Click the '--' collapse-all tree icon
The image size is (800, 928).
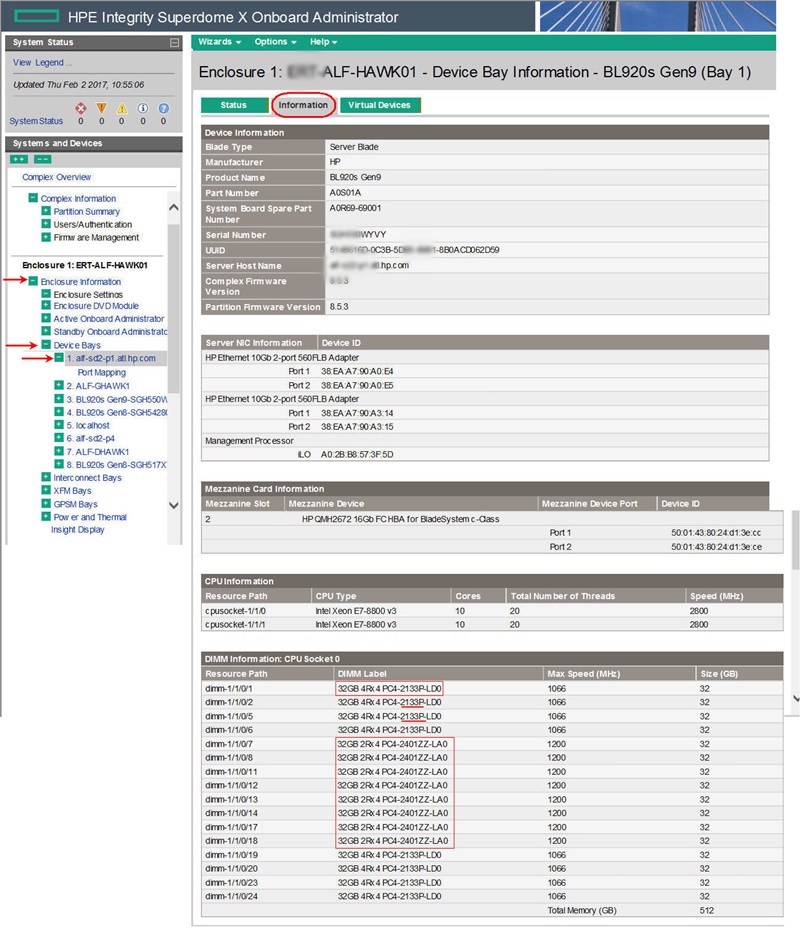[x=43, y=159]
